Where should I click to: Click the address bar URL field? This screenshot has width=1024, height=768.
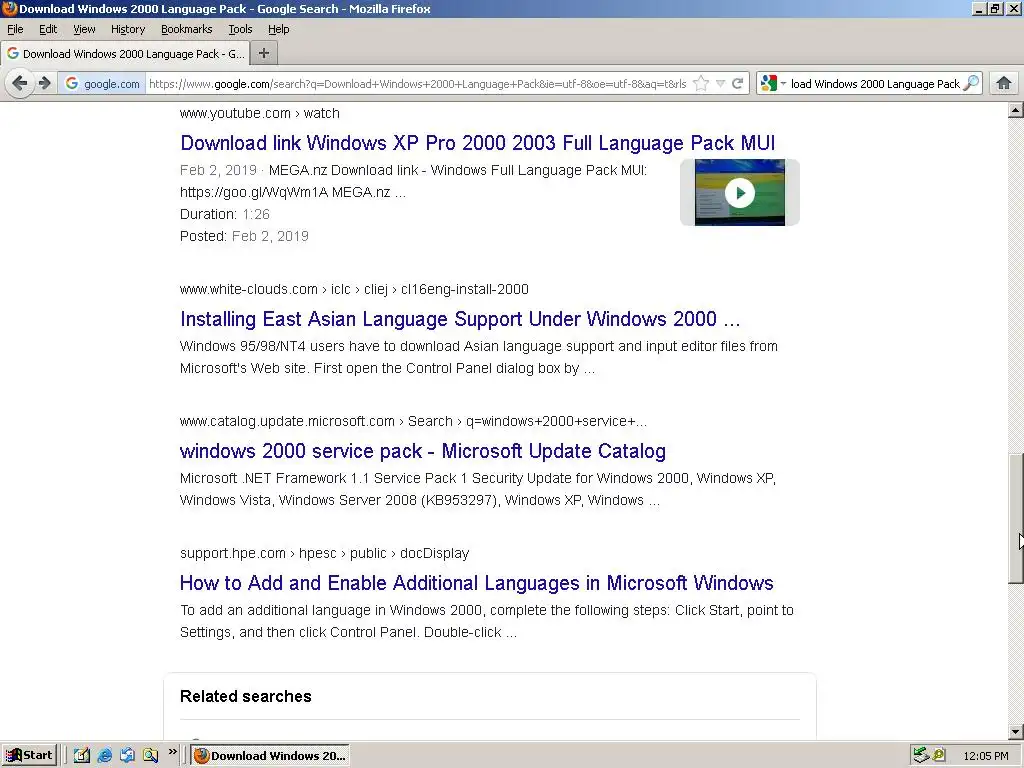(417, 84)
